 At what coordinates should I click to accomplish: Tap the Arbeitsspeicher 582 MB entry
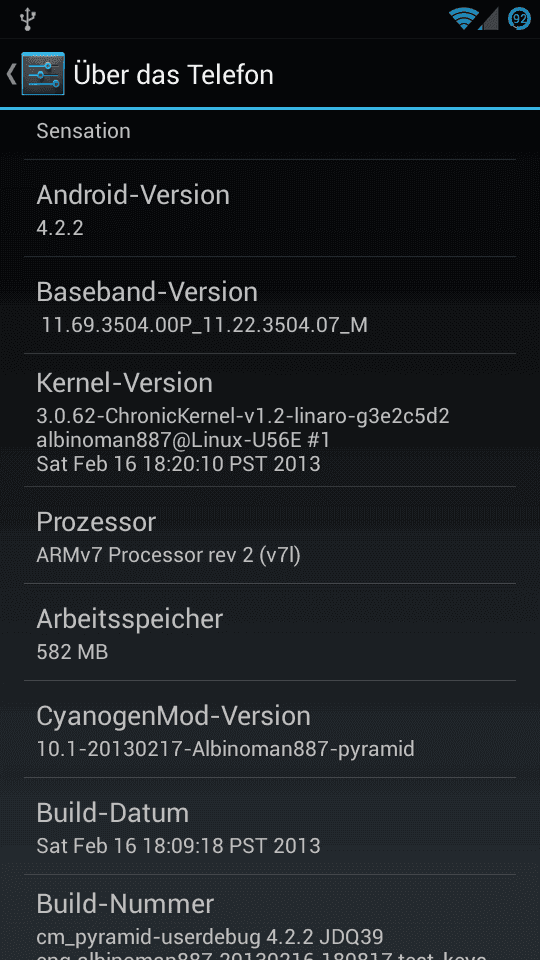(x=270, y=632)
